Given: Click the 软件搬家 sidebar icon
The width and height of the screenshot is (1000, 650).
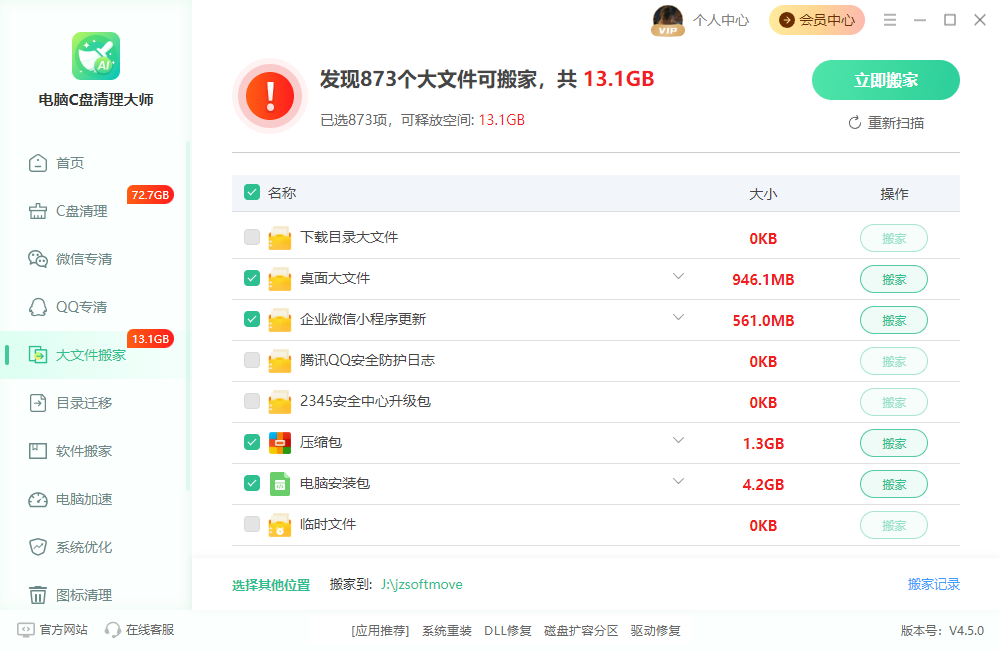Looking at the screenshot, I should 38,451.
